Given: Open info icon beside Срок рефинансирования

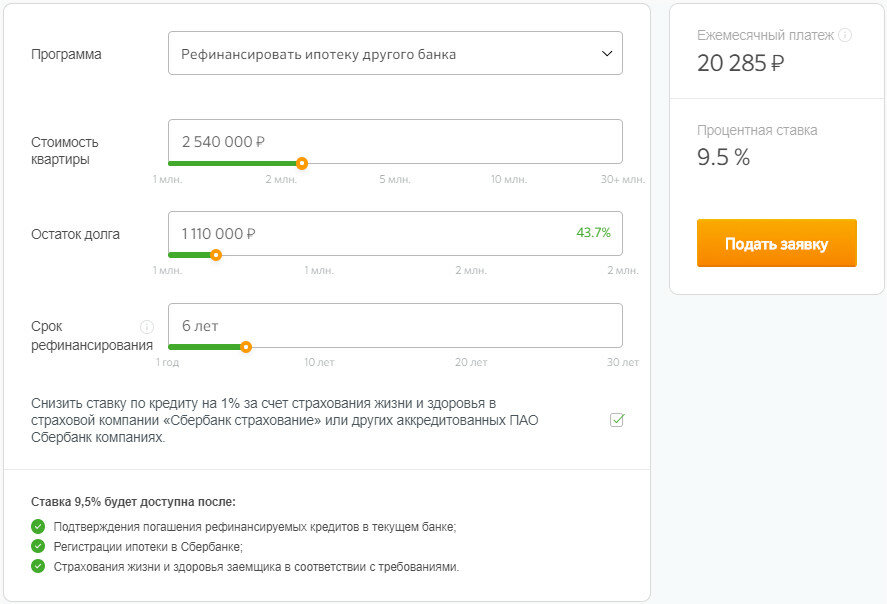Looking at the screenshot, I should (147, 327).
